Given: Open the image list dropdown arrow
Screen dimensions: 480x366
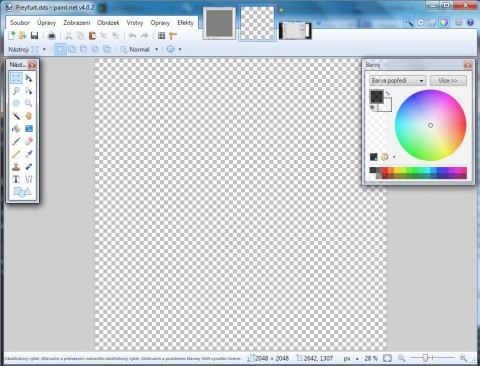Looking at the screenshot, I should coord(318,23).
